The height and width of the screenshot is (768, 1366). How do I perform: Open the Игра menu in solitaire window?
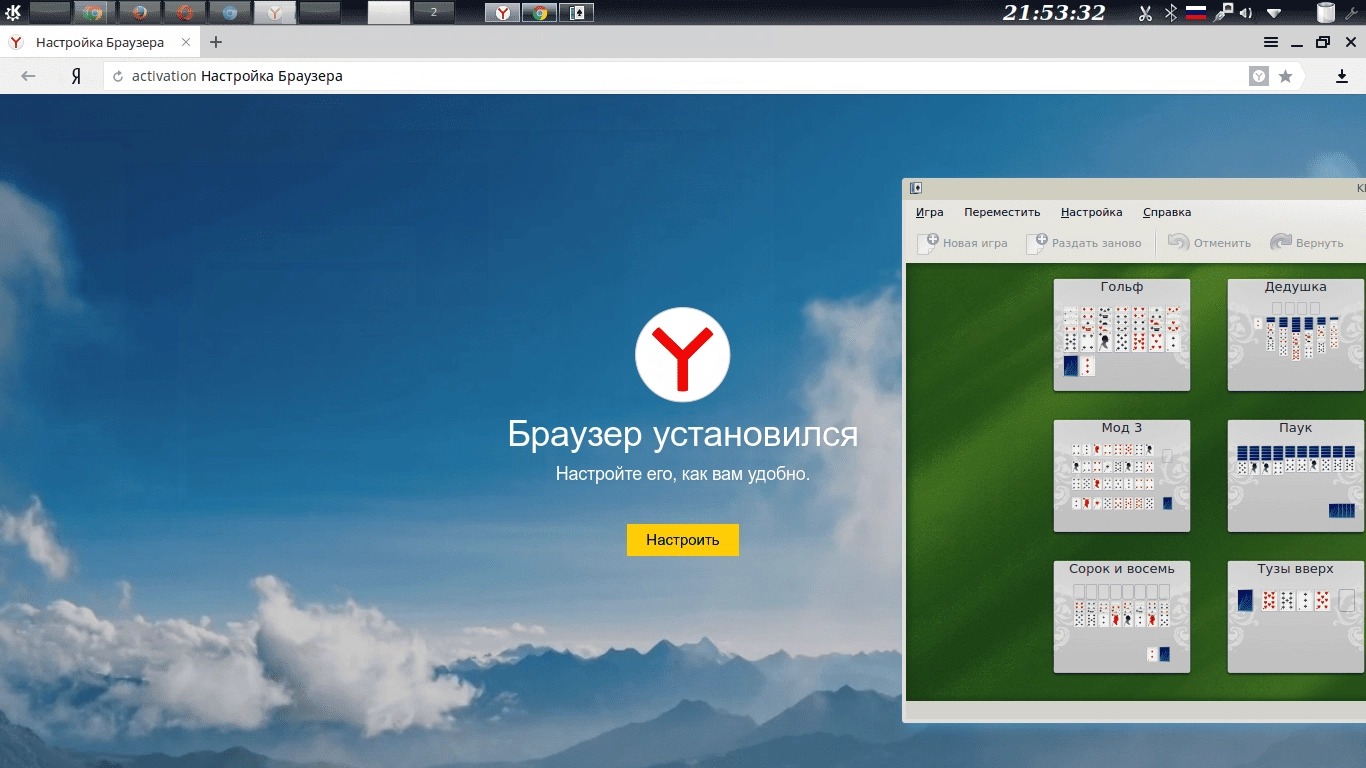pyautogui.click(x=930, y=212)
